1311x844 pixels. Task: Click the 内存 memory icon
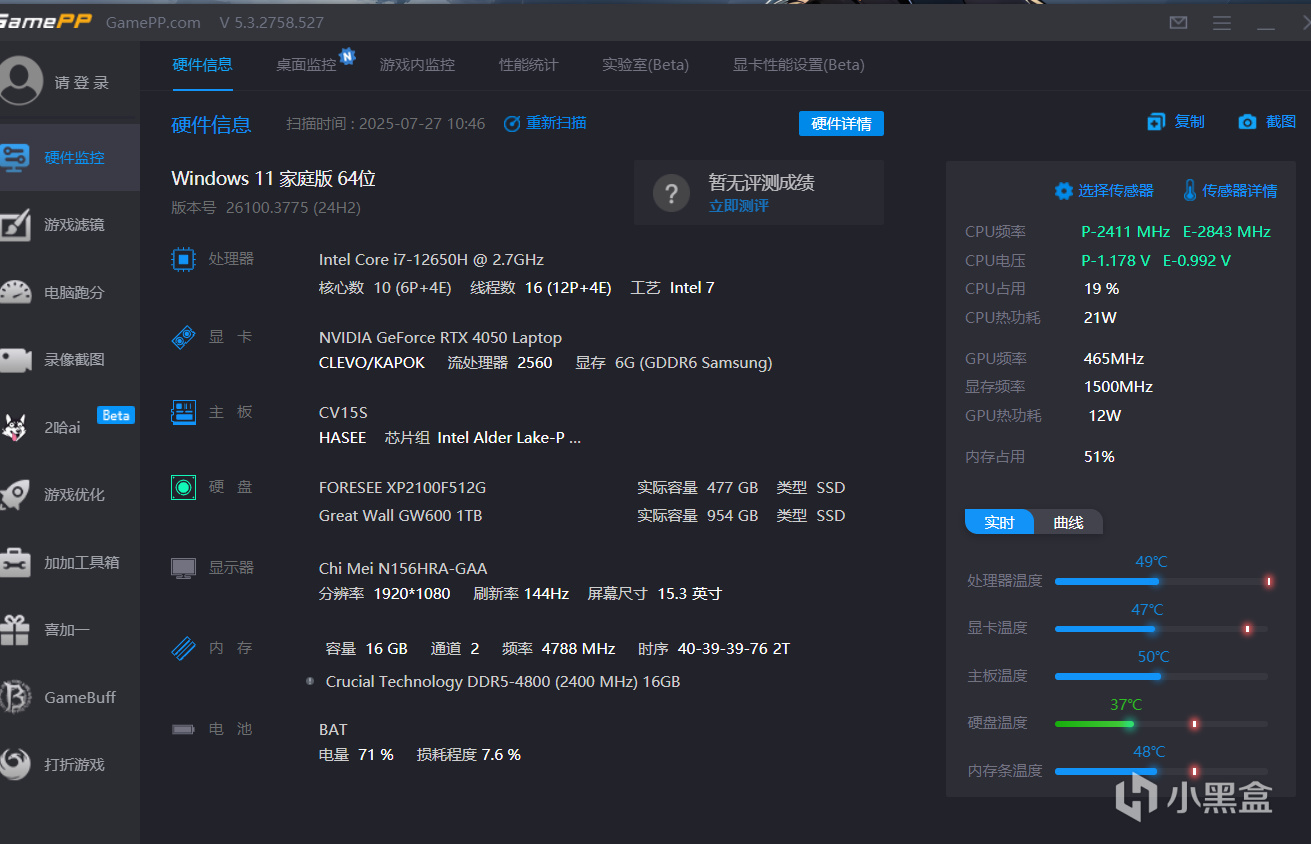[x=183, y=648]
